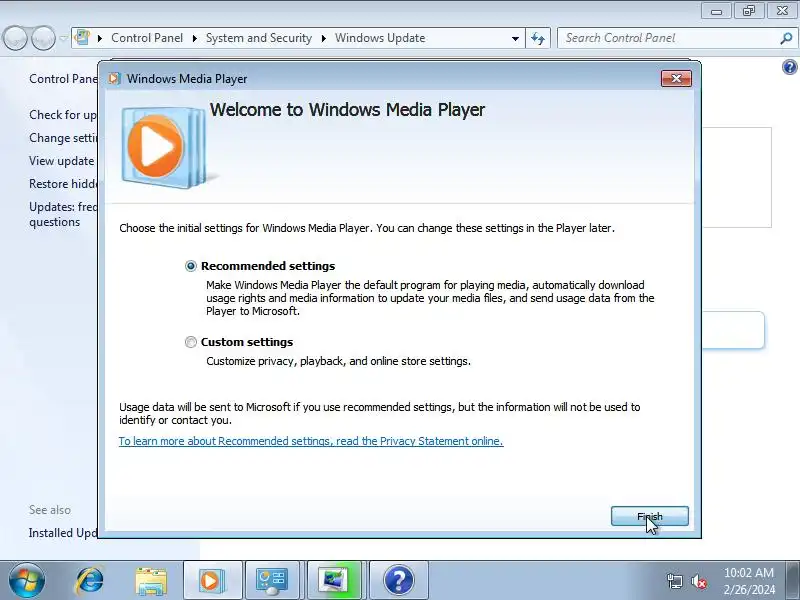Expand arrow after Control Panel breadcrumb
Image resolution: width=800 pixels, height=600 pixels.
[x=194, y=38]
